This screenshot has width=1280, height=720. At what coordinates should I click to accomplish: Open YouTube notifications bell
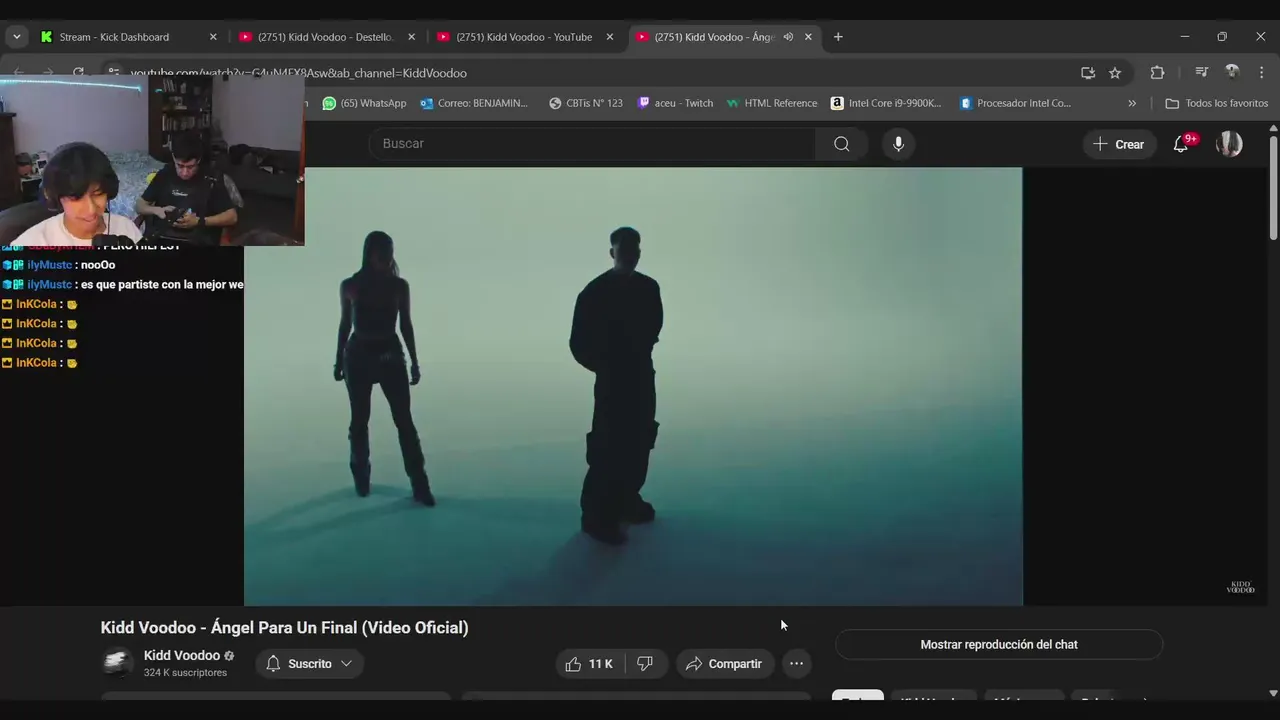pos(1181,144)
